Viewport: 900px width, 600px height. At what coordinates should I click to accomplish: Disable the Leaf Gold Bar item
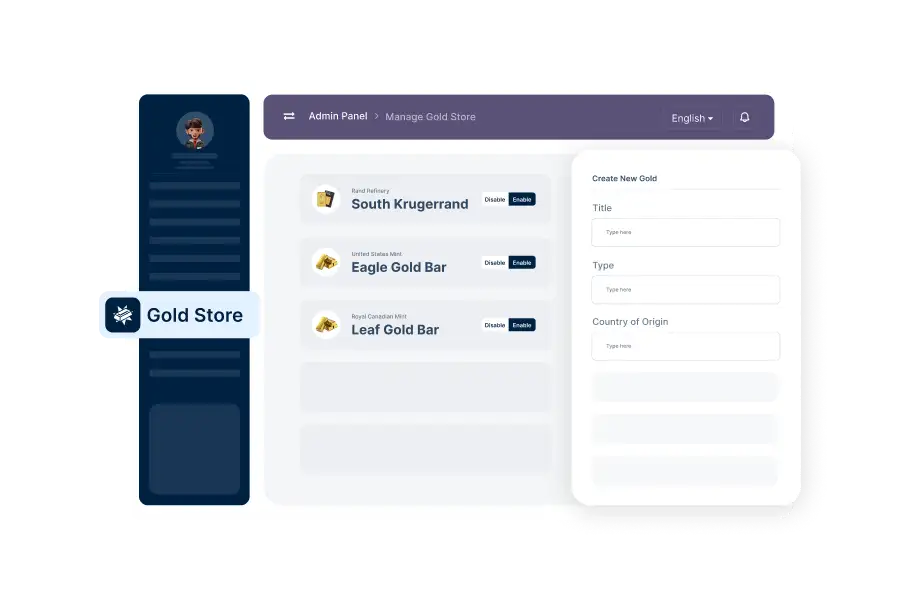(495, 325)
